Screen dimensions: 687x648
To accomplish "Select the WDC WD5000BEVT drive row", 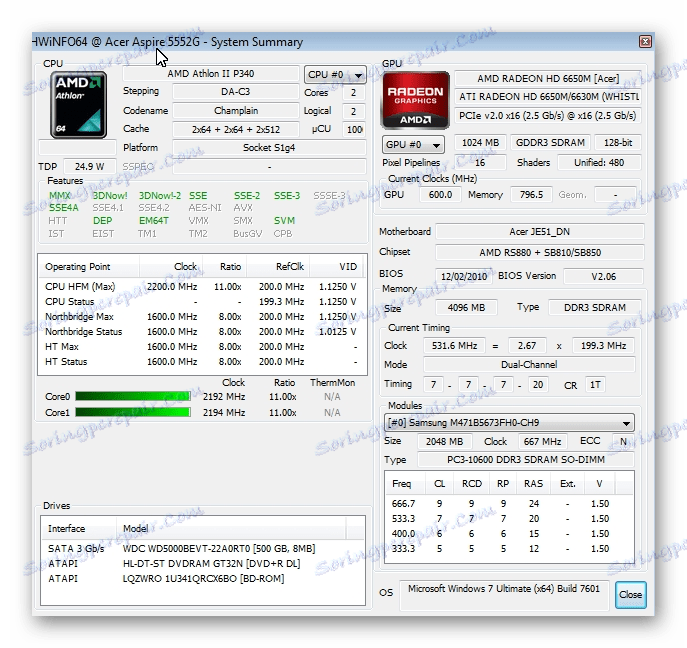I will (x=202, y=549).
